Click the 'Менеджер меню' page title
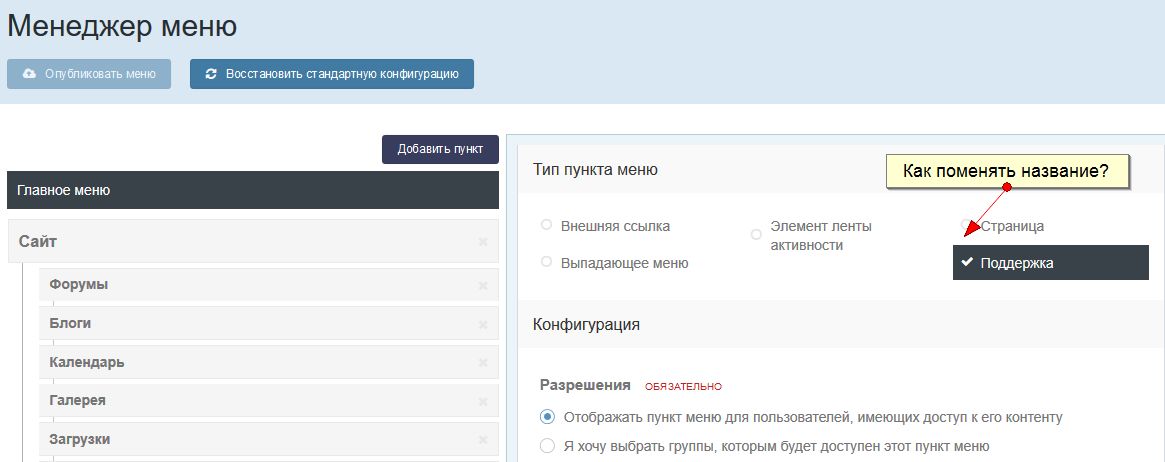This screenshot has width=1165, height=462. 122,26
